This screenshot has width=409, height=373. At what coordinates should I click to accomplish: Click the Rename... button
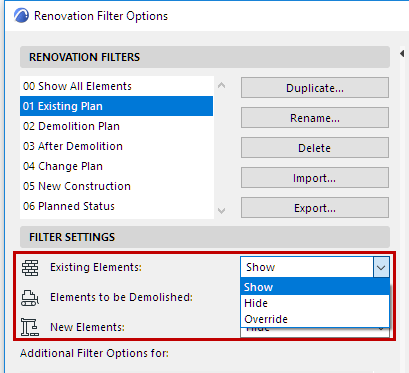tap(315, 118)
